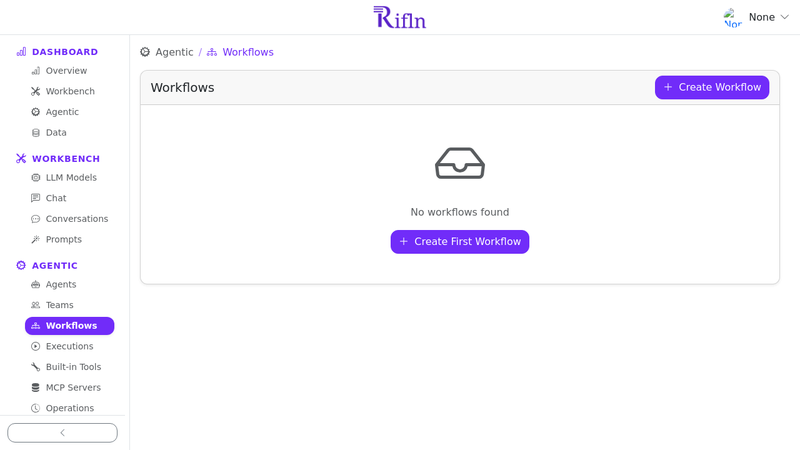The image size is (800, 450).
Task: Click the Teams people icon
Action: [35, 305]
